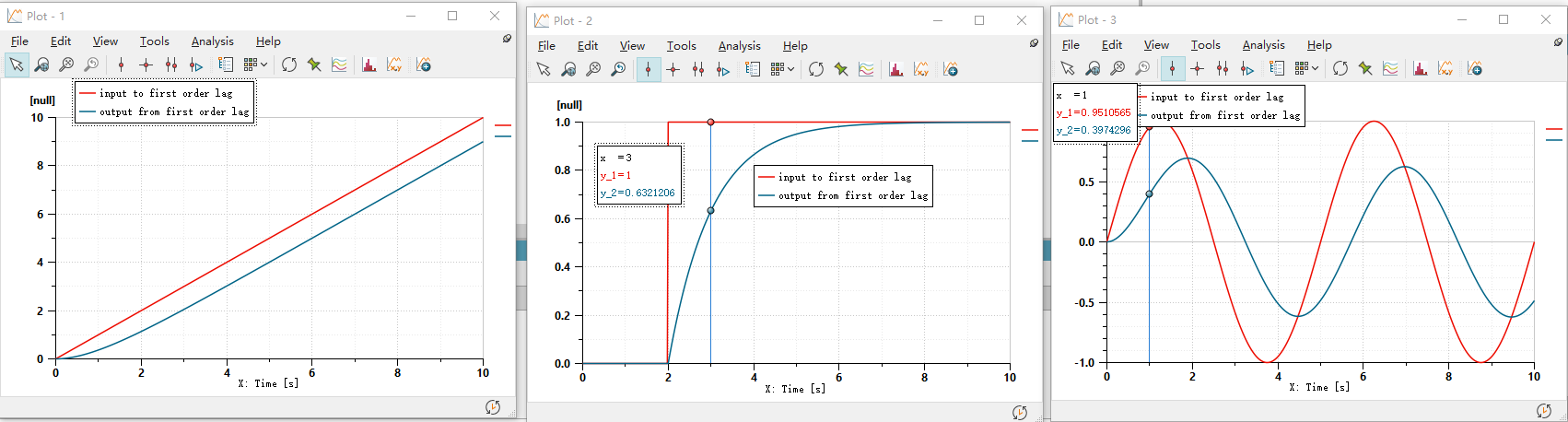Click the refresh arrows icon in Plot 2
Image resolution: width=1568 pixels, height=422 pixels.
pyautogui.click(x=816, y=69)
